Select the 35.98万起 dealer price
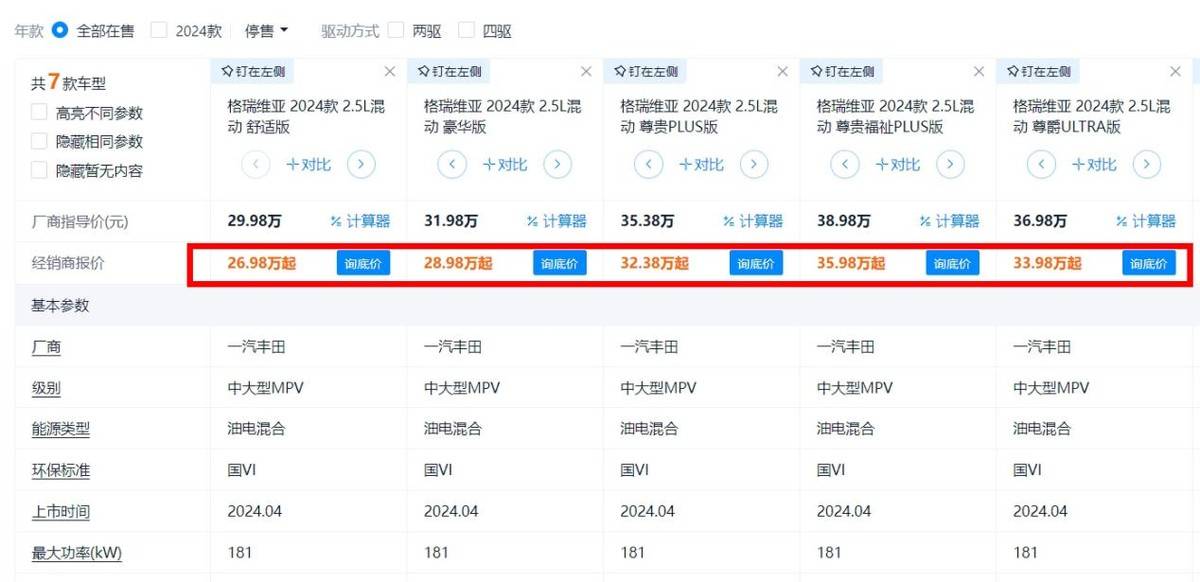Screen dimensions: 1200x582 tap(851, 263)
